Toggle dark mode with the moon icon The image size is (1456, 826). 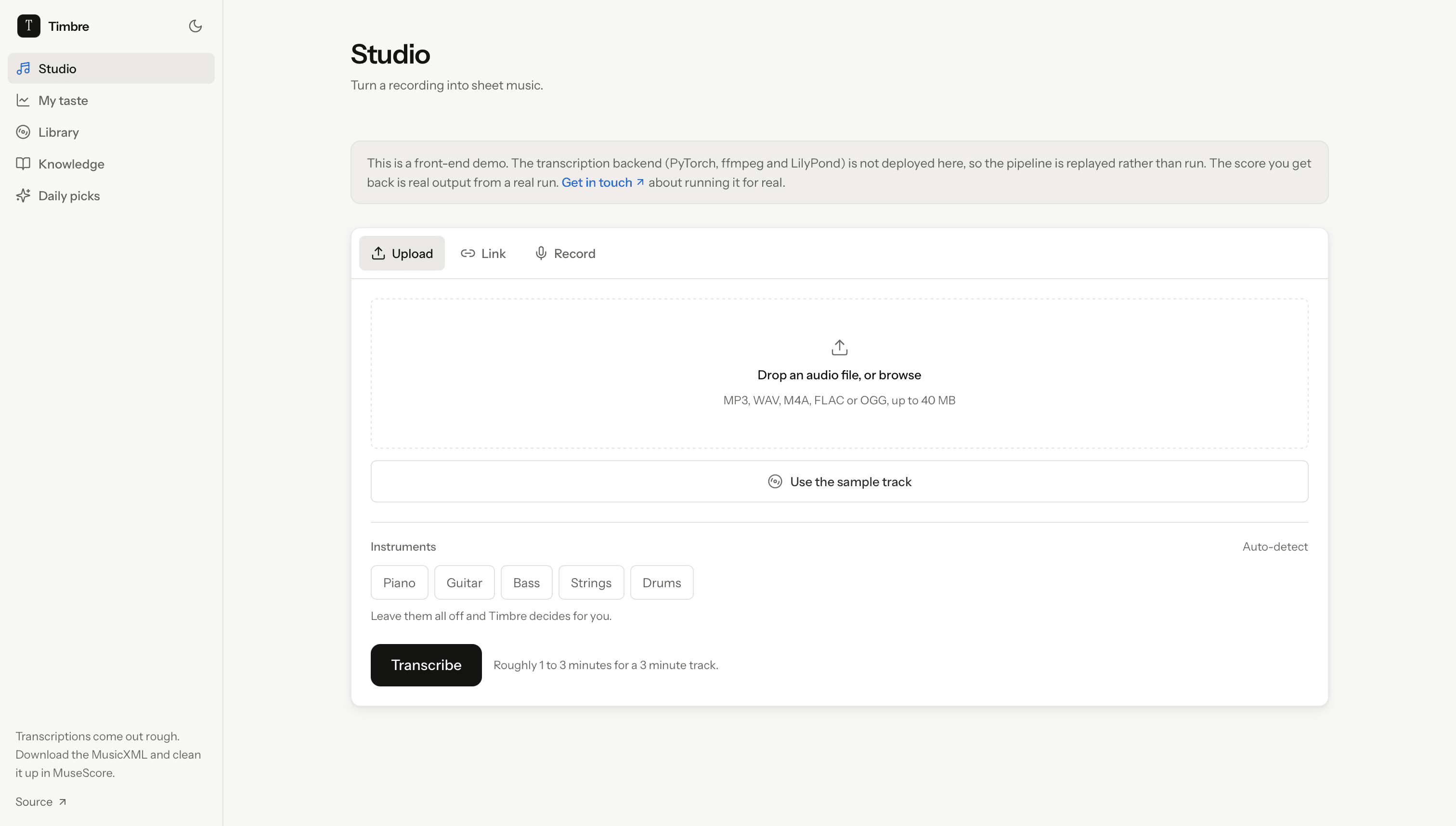coord(195,26)
